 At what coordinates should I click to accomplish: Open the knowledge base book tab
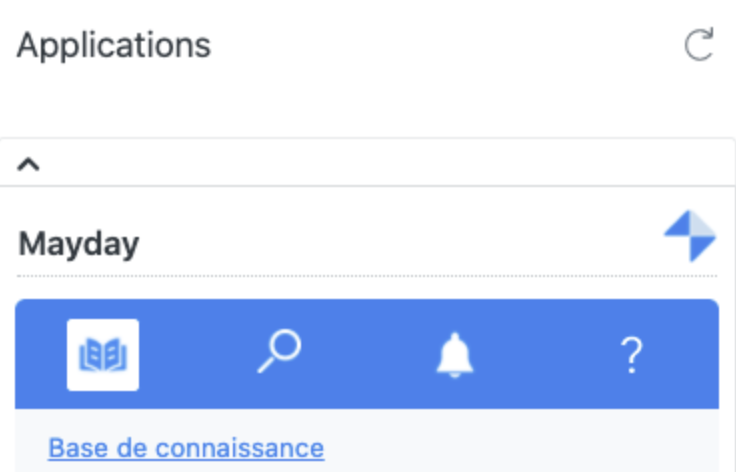103,354
